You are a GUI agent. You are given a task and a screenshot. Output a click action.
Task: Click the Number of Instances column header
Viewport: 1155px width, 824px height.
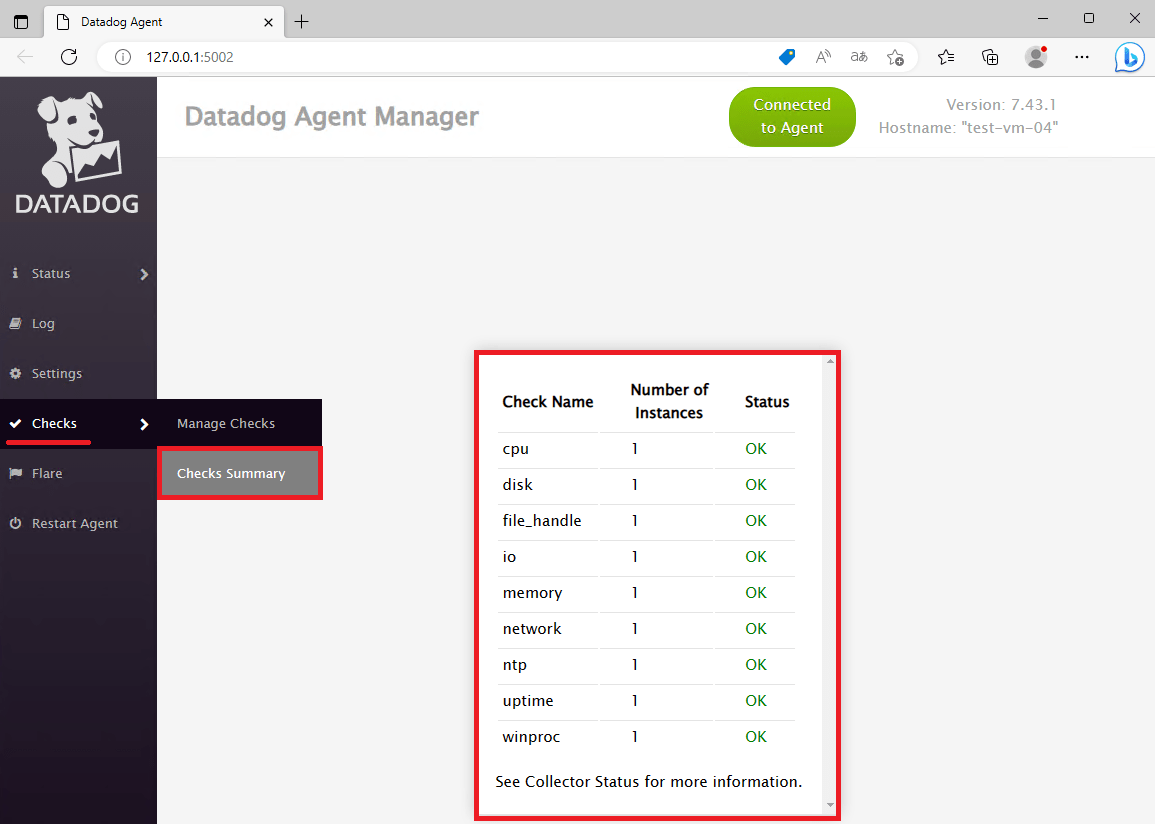(x=669, y=401)
